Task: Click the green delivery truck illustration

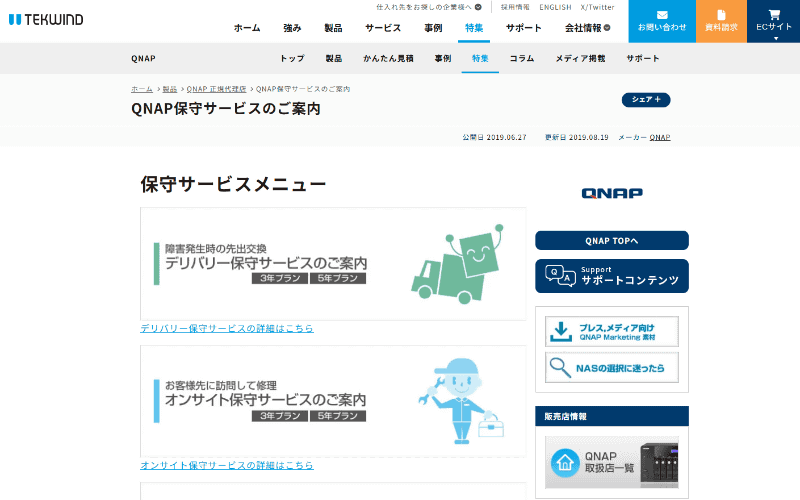Action: coord(457,264)
